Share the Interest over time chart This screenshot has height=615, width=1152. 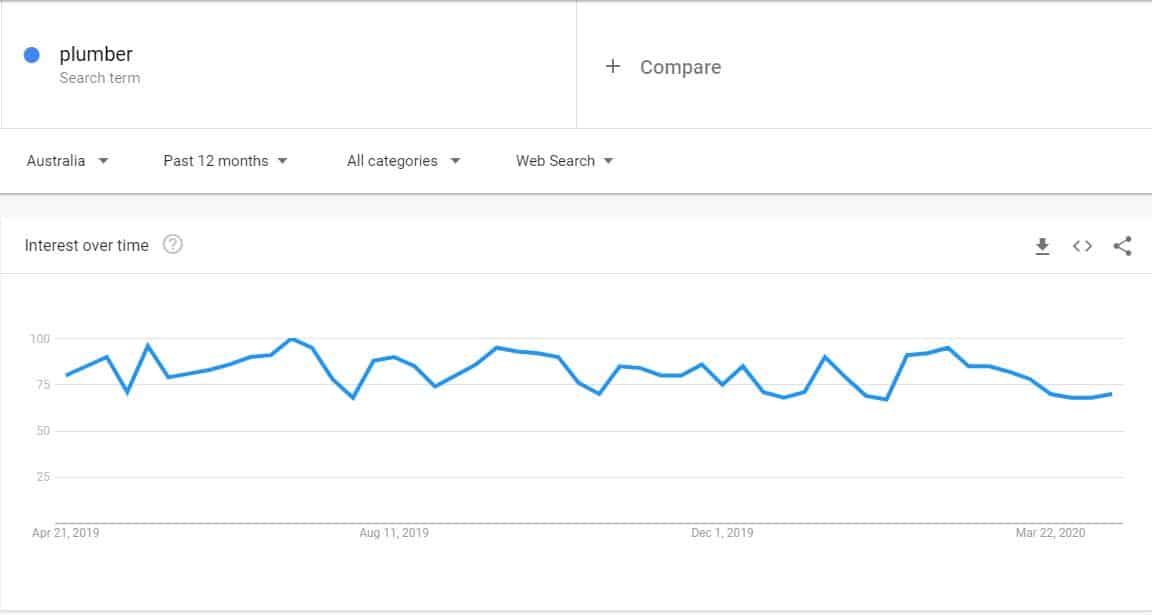(1122, 246)
